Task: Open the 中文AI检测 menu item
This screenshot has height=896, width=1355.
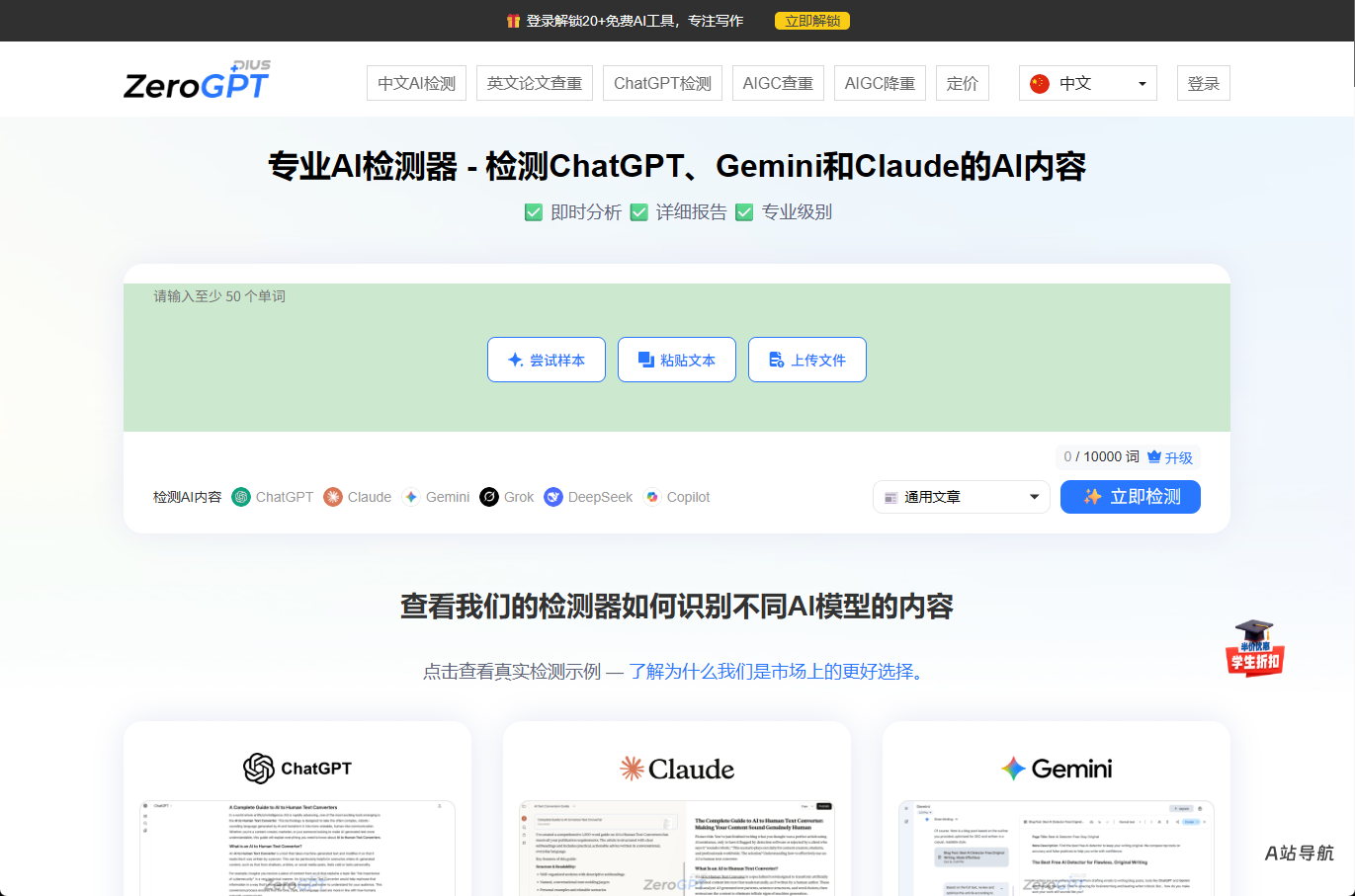Action: pyautogui.click(x=416, y=83)
